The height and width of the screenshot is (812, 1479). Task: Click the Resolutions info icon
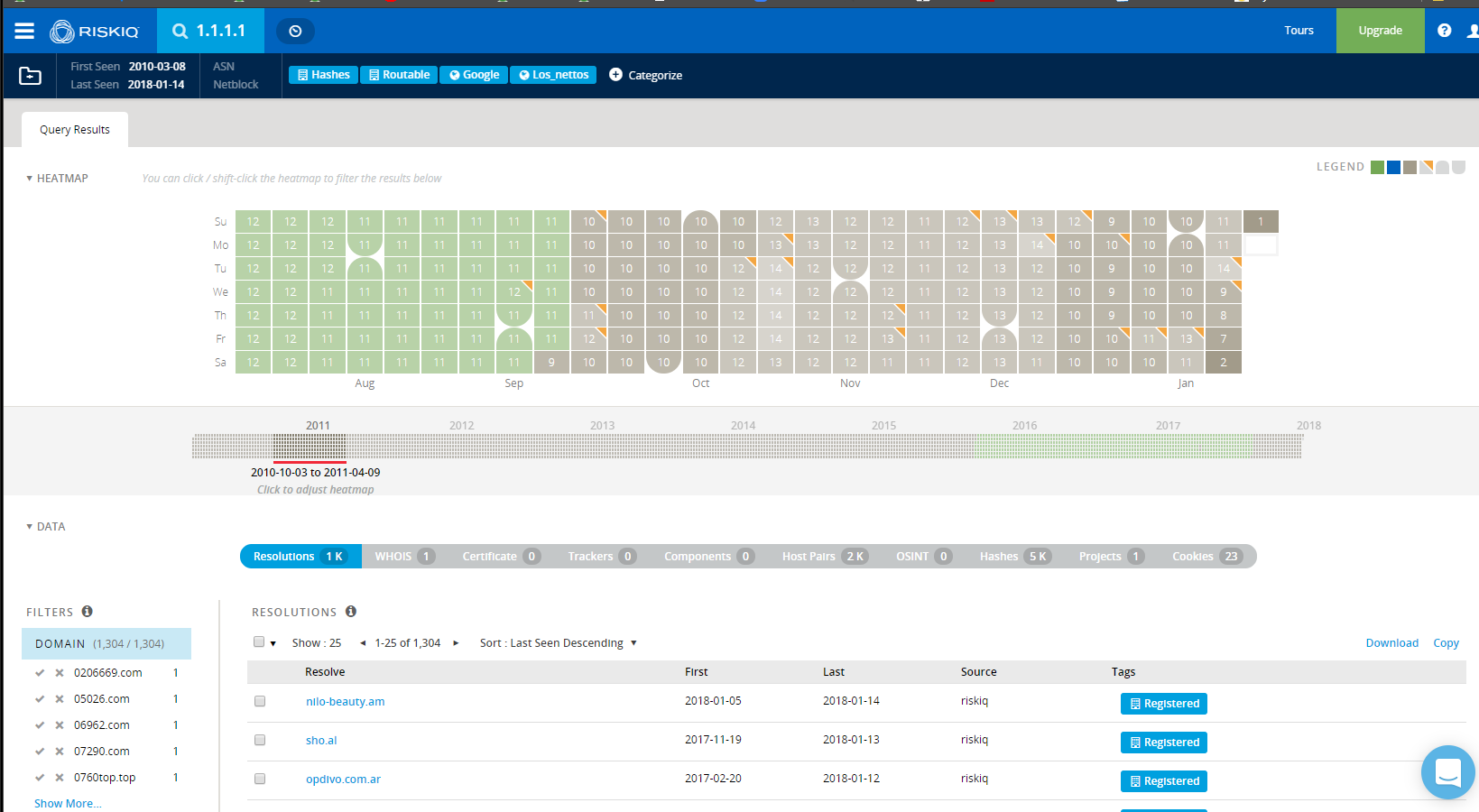click(351, 612)
